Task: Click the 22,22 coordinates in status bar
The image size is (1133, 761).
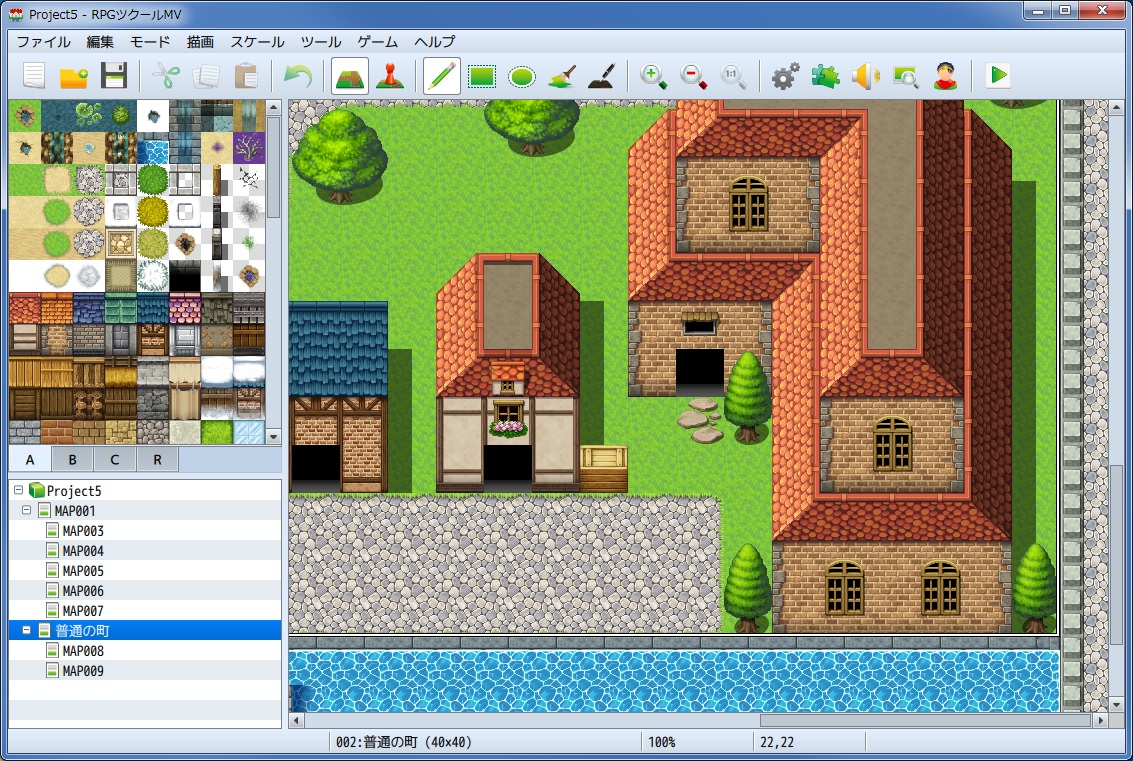Action: pos(777,742)
